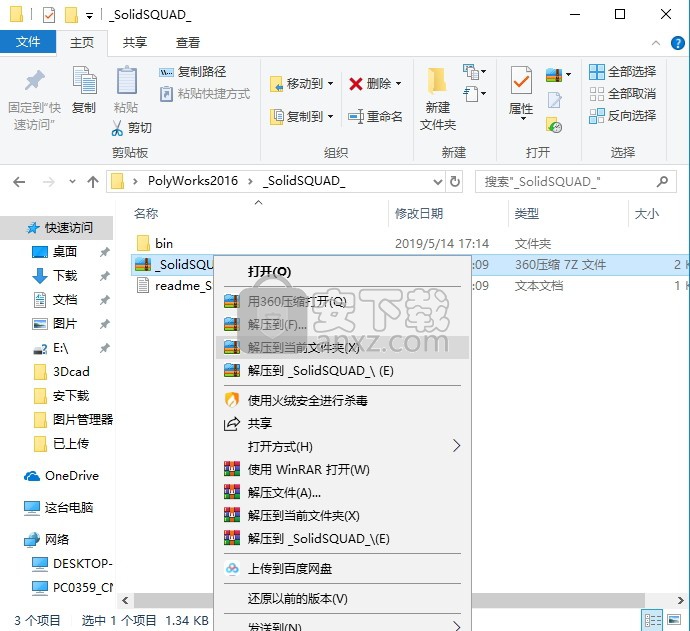Click the Up one level arrow
This screenshot has height=631, width=690.
coord(93,182)
